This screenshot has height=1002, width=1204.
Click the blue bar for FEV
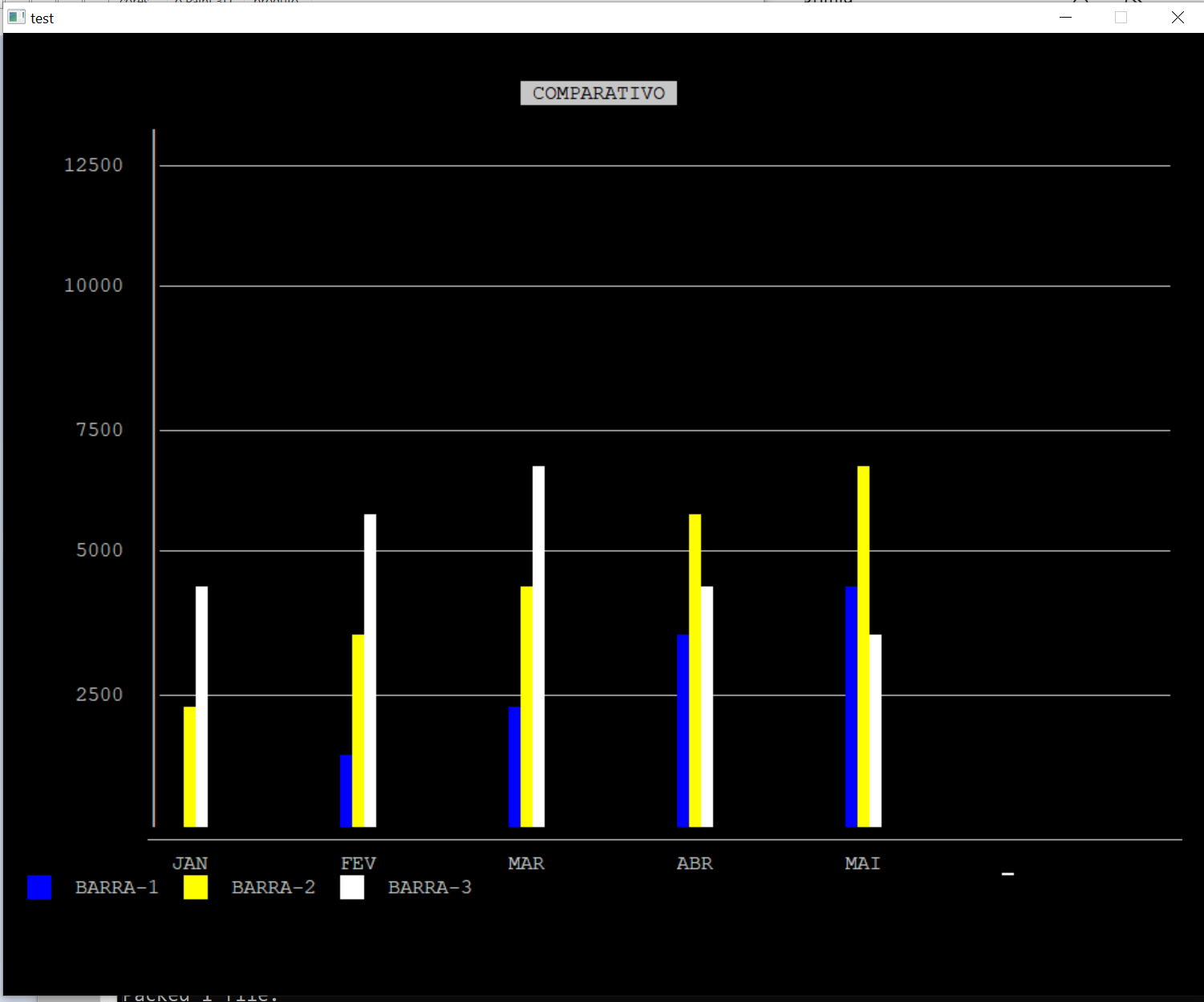coord(346,791)
